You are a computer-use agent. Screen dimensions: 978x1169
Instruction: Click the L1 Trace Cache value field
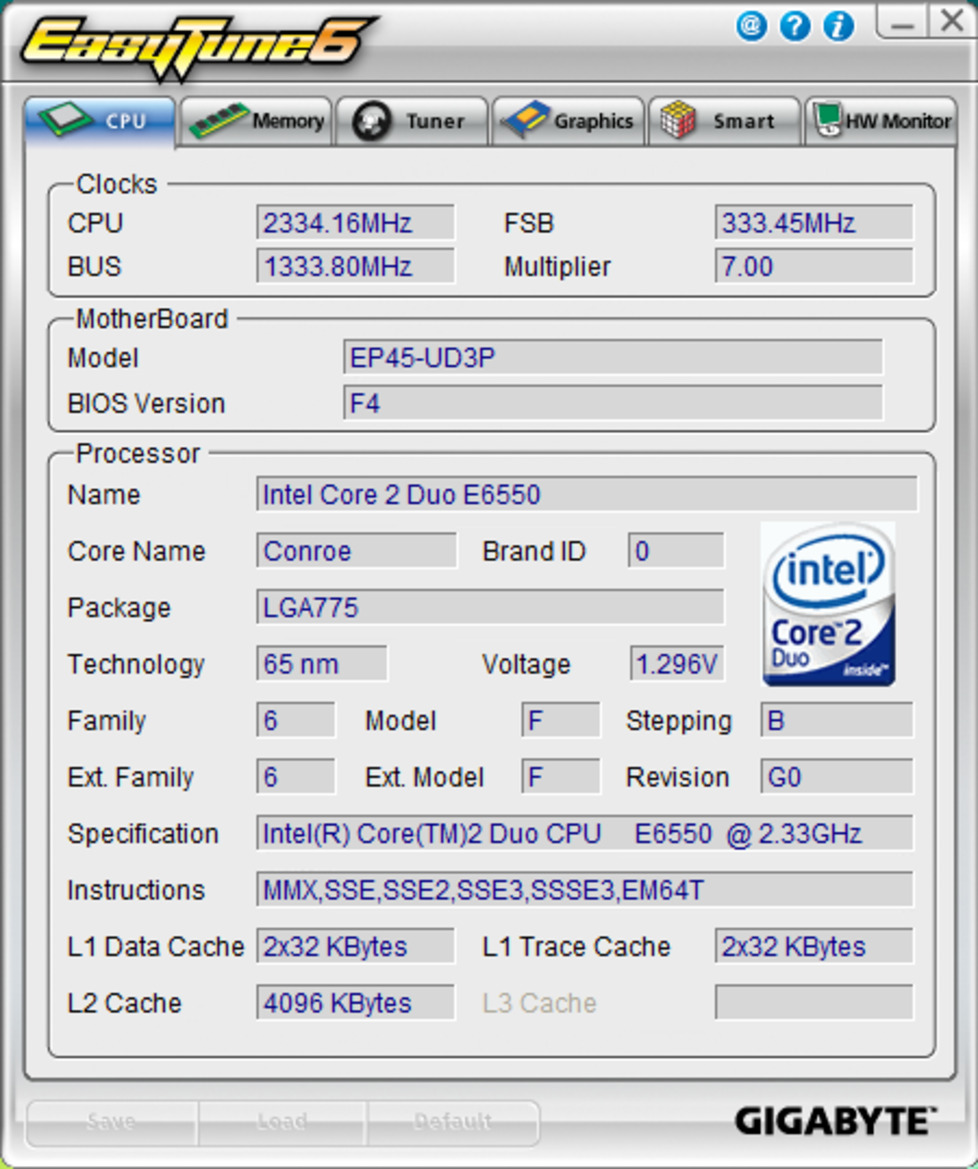(814, 946)
